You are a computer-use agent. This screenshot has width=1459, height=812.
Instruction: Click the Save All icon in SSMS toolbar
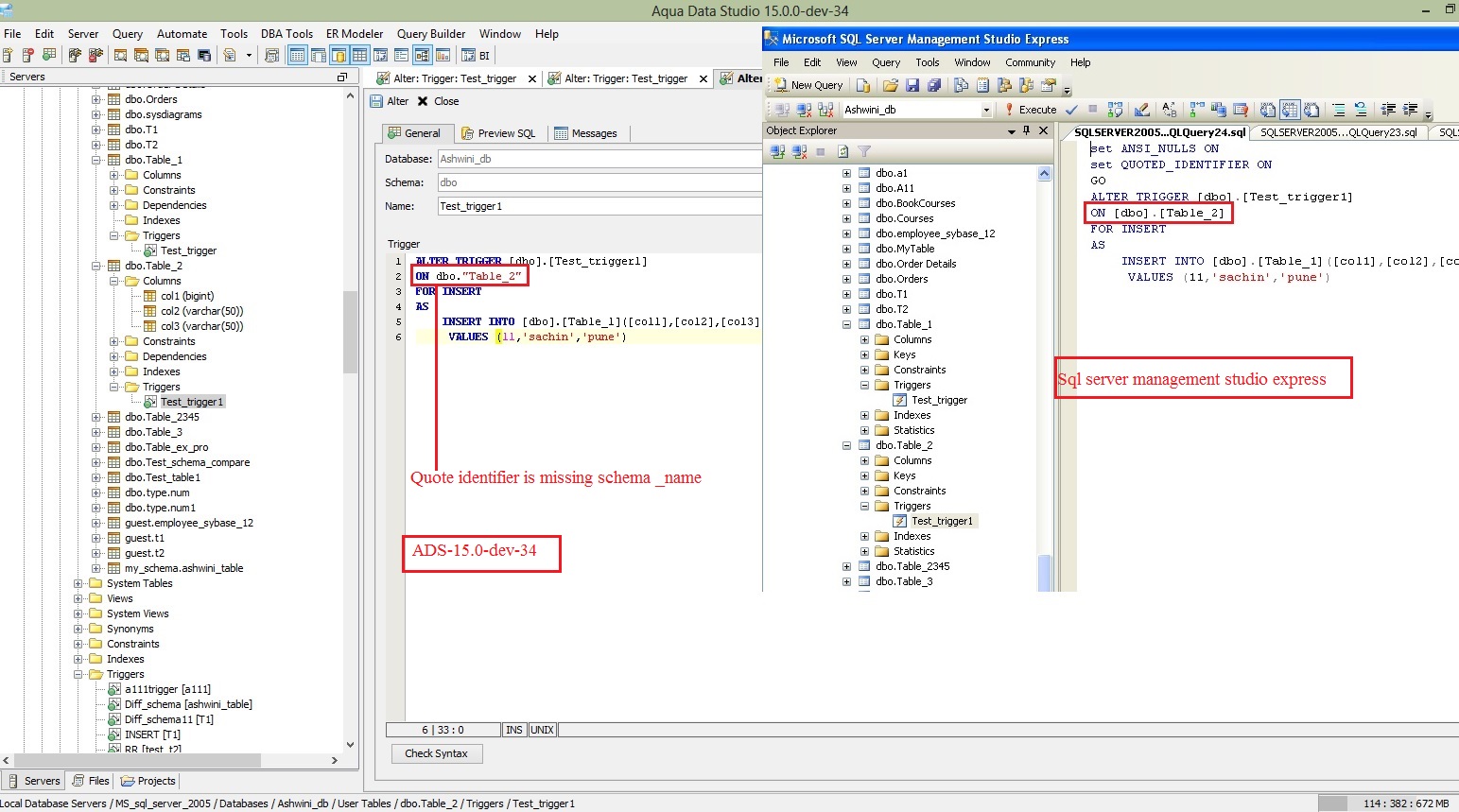pyautogui.click(x=934, y=85)
